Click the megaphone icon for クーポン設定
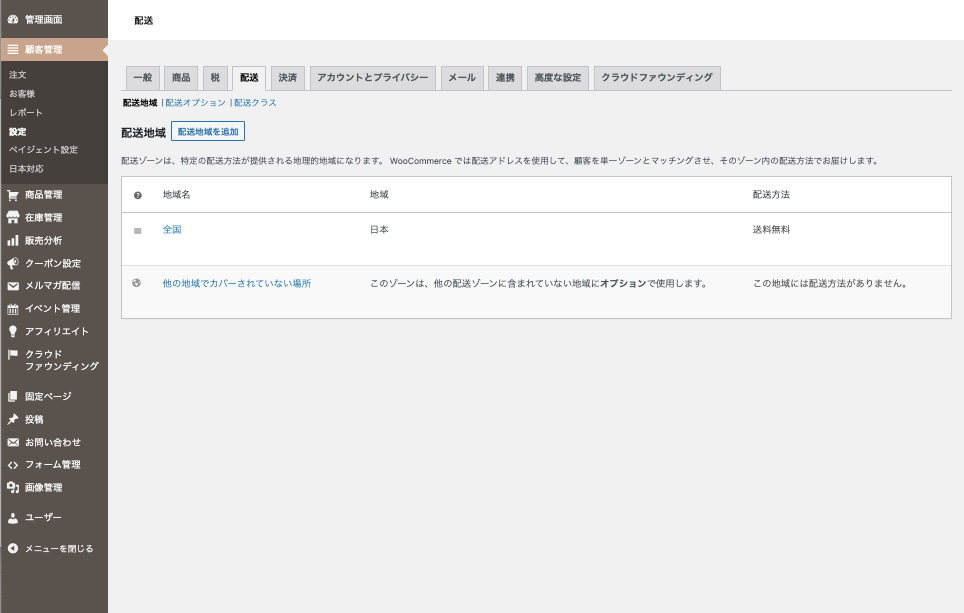 click(x=13, y=264)
